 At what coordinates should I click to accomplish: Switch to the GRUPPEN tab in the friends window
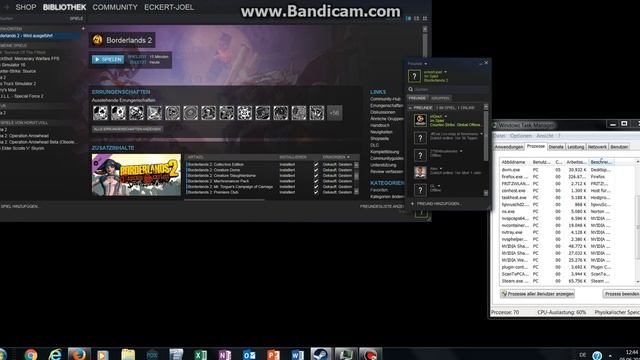point(440,98)
